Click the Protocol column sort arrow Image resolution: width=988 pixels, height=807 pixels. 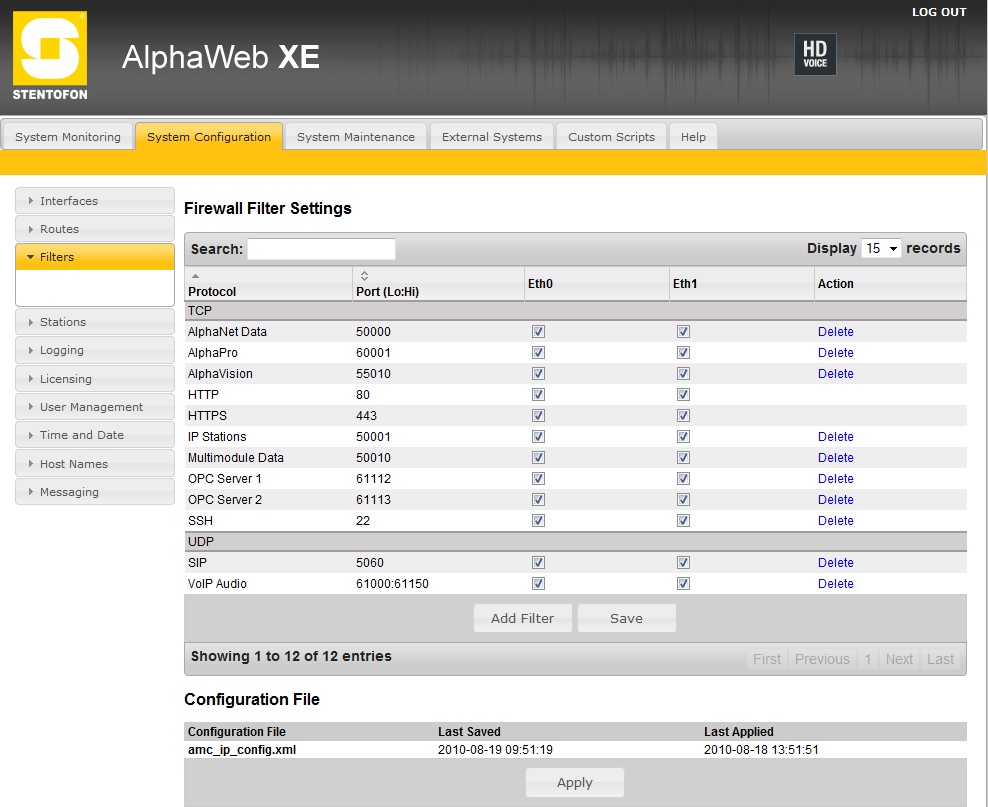coord(196,275)
